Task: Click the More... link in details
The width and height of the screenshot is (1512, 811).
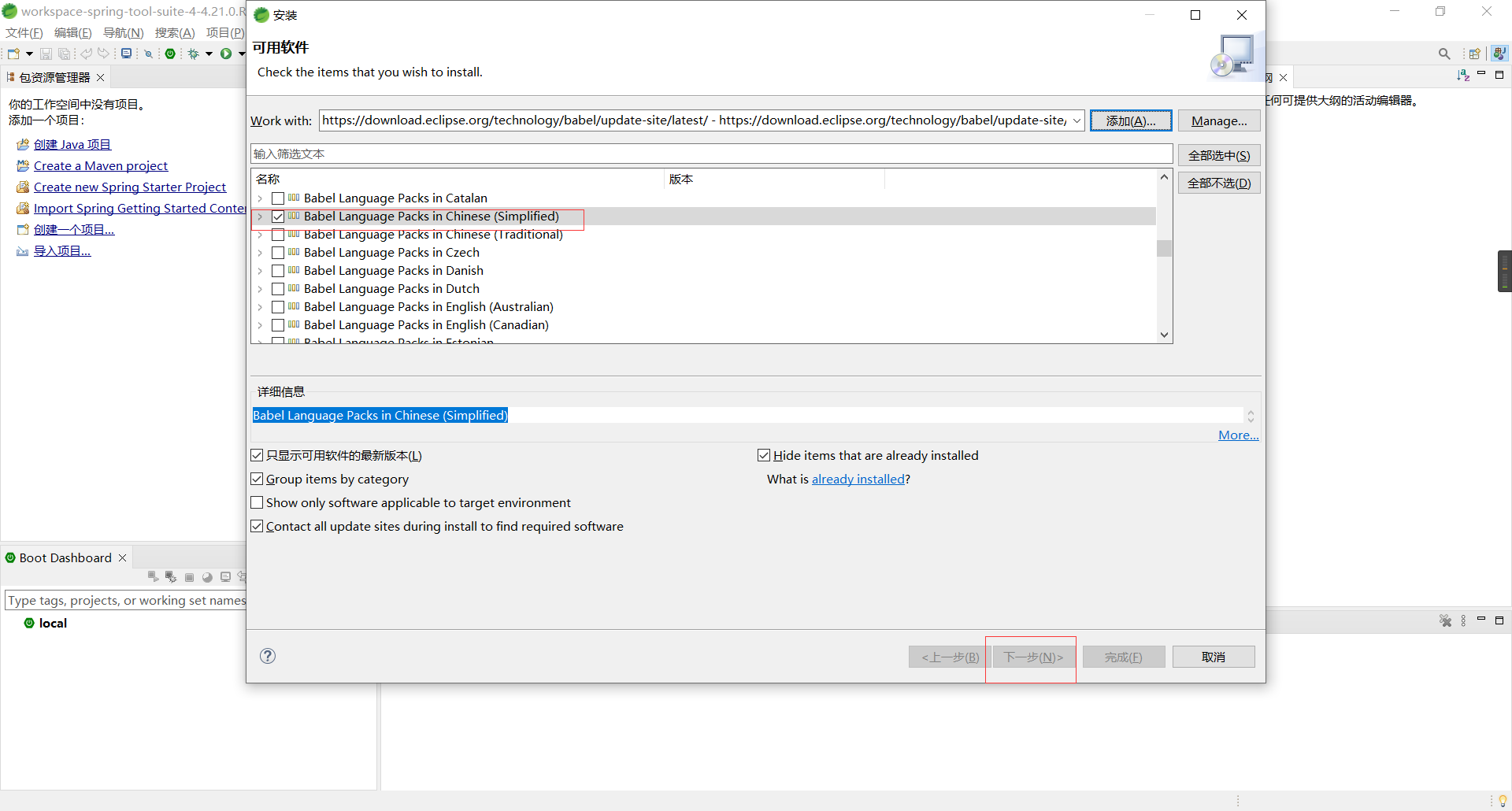Action: point(1238,435)
